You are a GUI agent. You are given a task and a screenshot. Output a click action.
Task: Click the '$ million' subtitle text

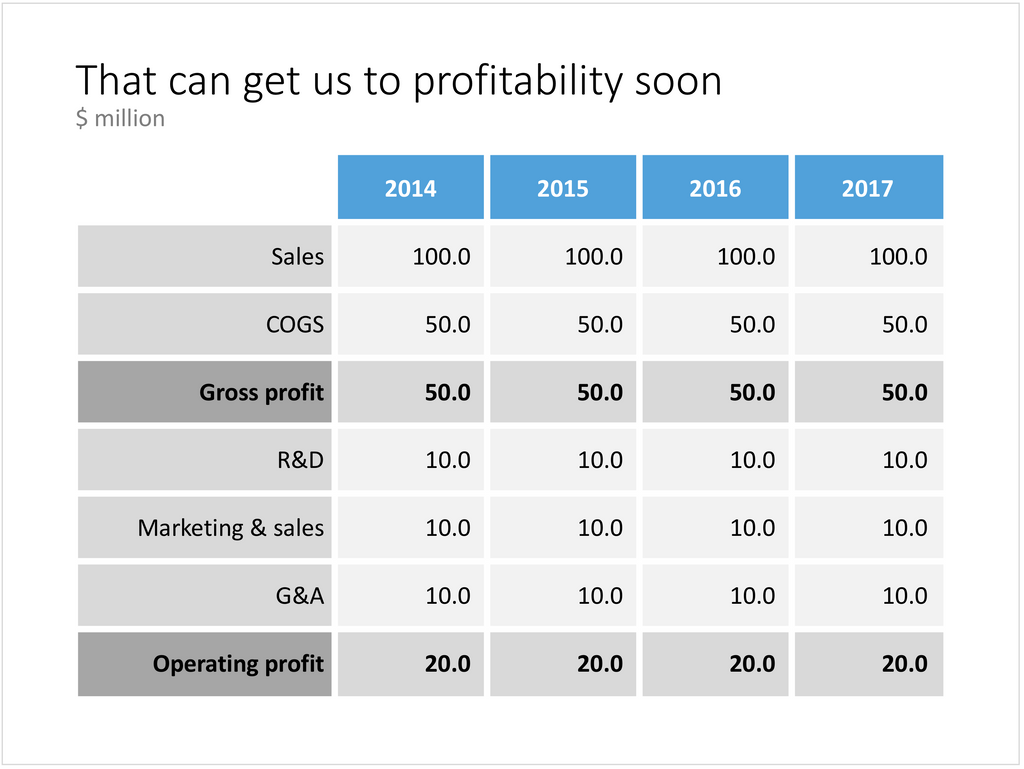coord(120,118)
